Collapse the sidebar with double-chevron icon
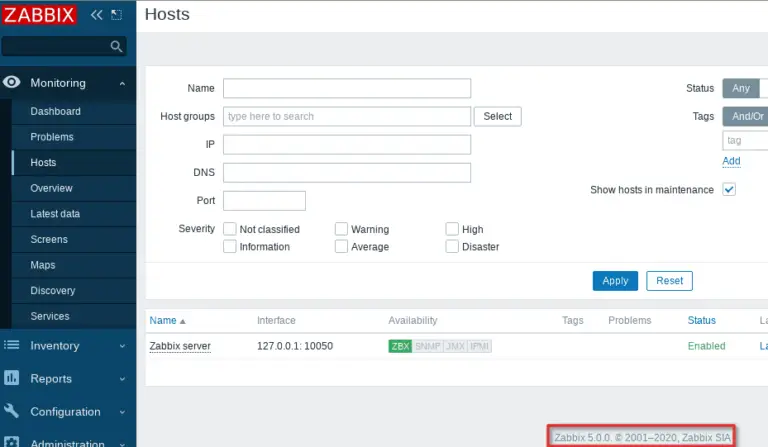Screen dimensions: 768x447 96,15
